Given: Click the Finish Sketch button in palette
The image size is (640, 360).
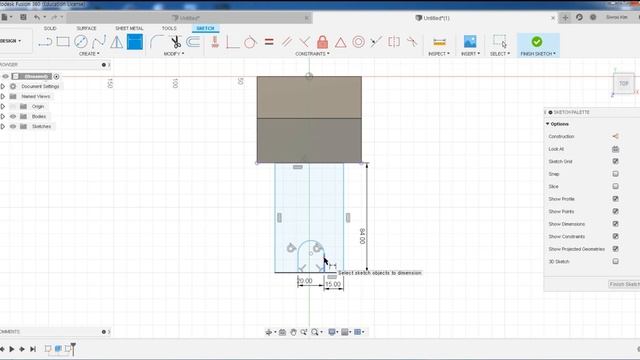Looking at the screenshot, I should 624,284.
